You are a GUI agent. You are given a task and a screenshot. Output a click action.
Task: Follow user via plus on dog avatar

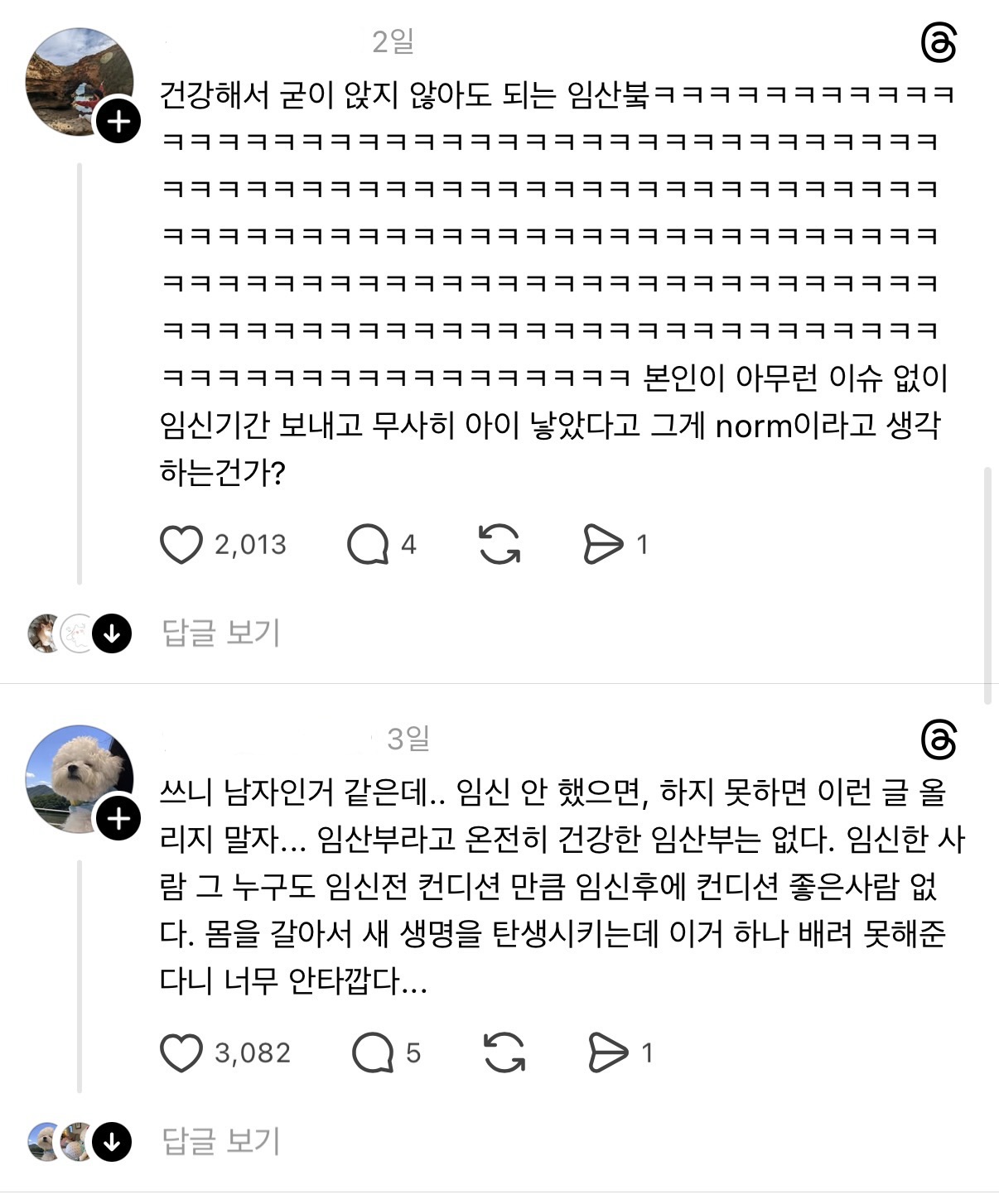(118, 819)
